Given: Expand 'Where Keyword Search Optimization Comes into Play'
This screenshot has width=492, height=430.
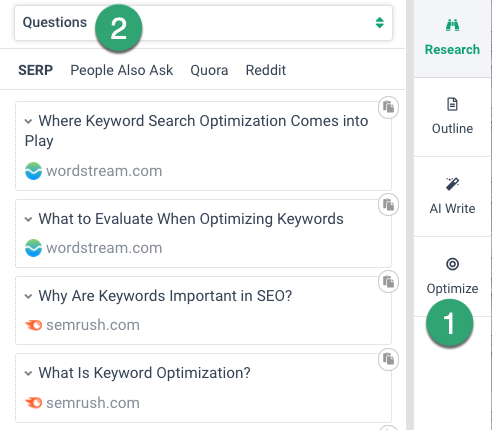Looking at the screenshot, I should tap(28, 121).
